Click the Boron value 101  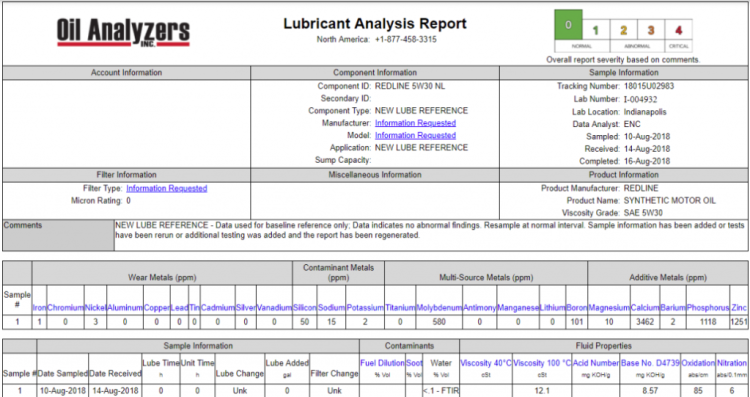tap(576, 322)
